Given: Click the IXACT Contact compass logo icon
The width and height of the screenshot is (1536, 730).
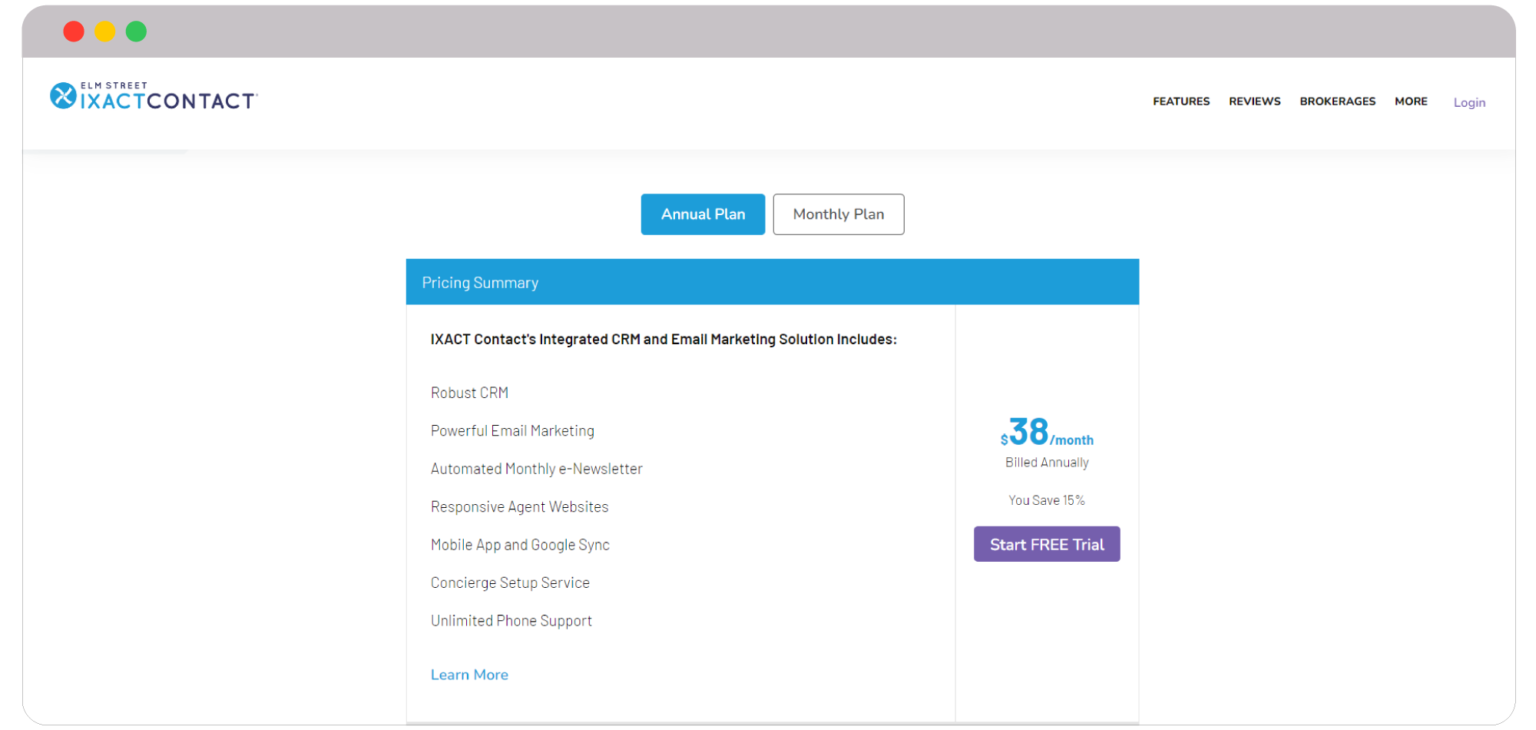Looking at the screenshot, I should click(x=63, y=94).
